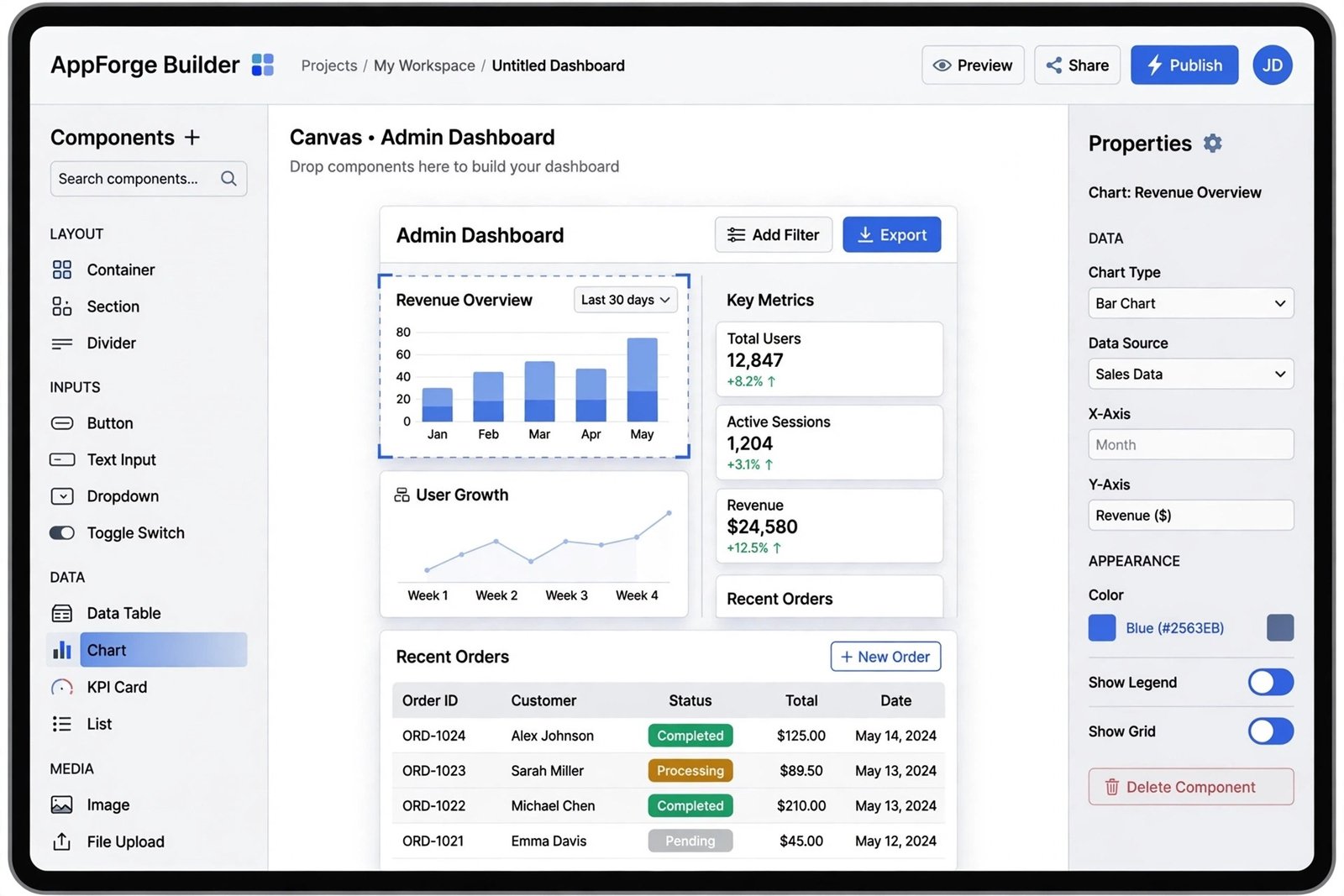1344x896 pixels.
Task: Select the Container layout icon
Action: pyautogui.click(x=62, y=270)
